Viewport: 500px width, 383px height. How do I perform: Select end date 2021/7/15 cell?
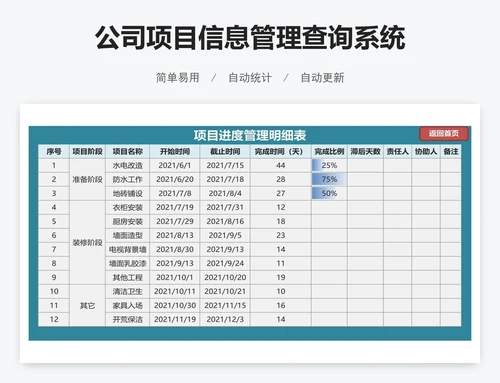225,165
